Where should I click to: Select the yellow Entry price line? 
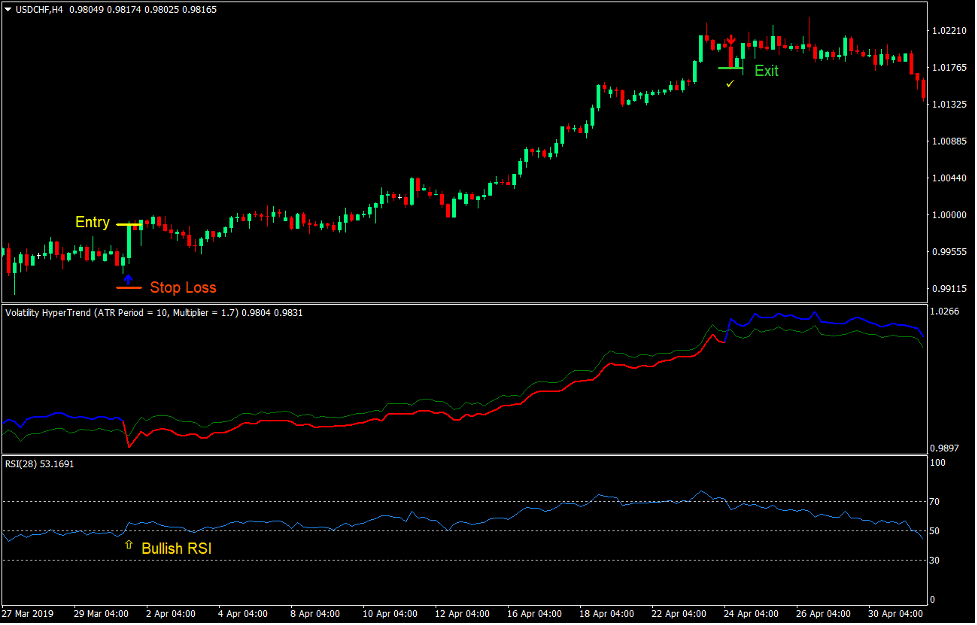tap(128, 224)
